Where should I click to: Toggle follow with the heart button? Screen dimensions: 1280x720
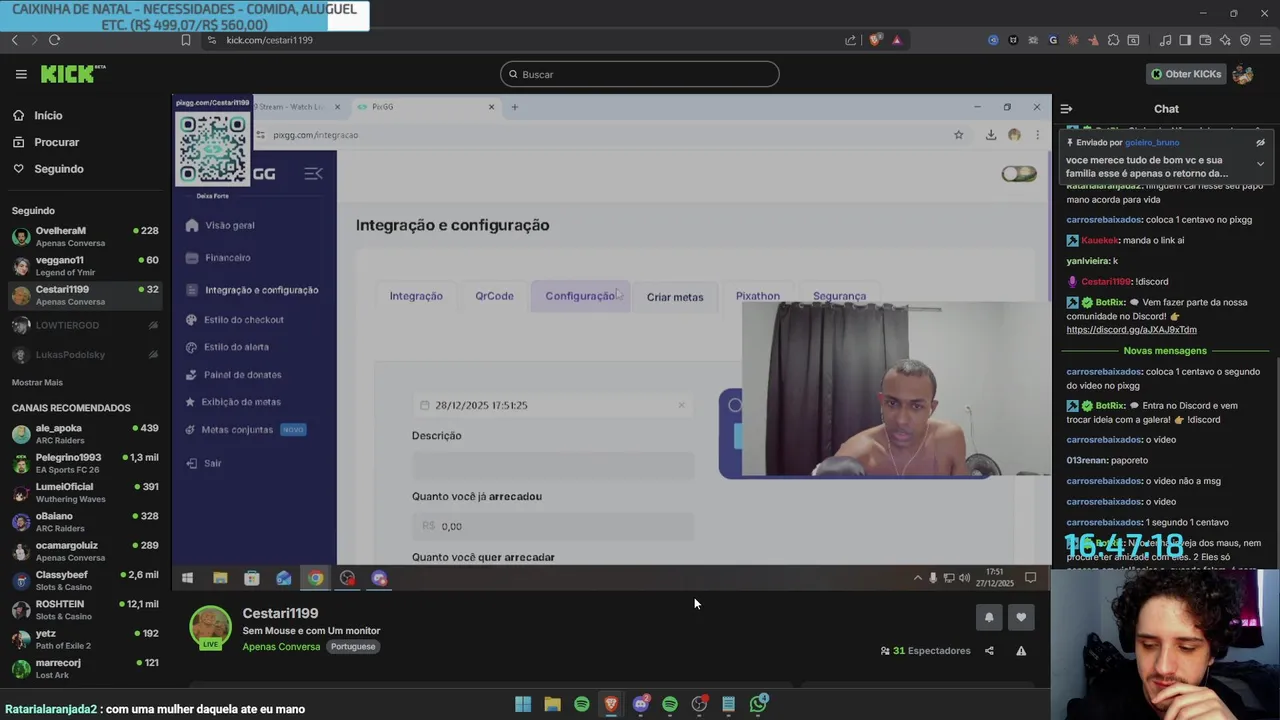tap(1021, 617)
